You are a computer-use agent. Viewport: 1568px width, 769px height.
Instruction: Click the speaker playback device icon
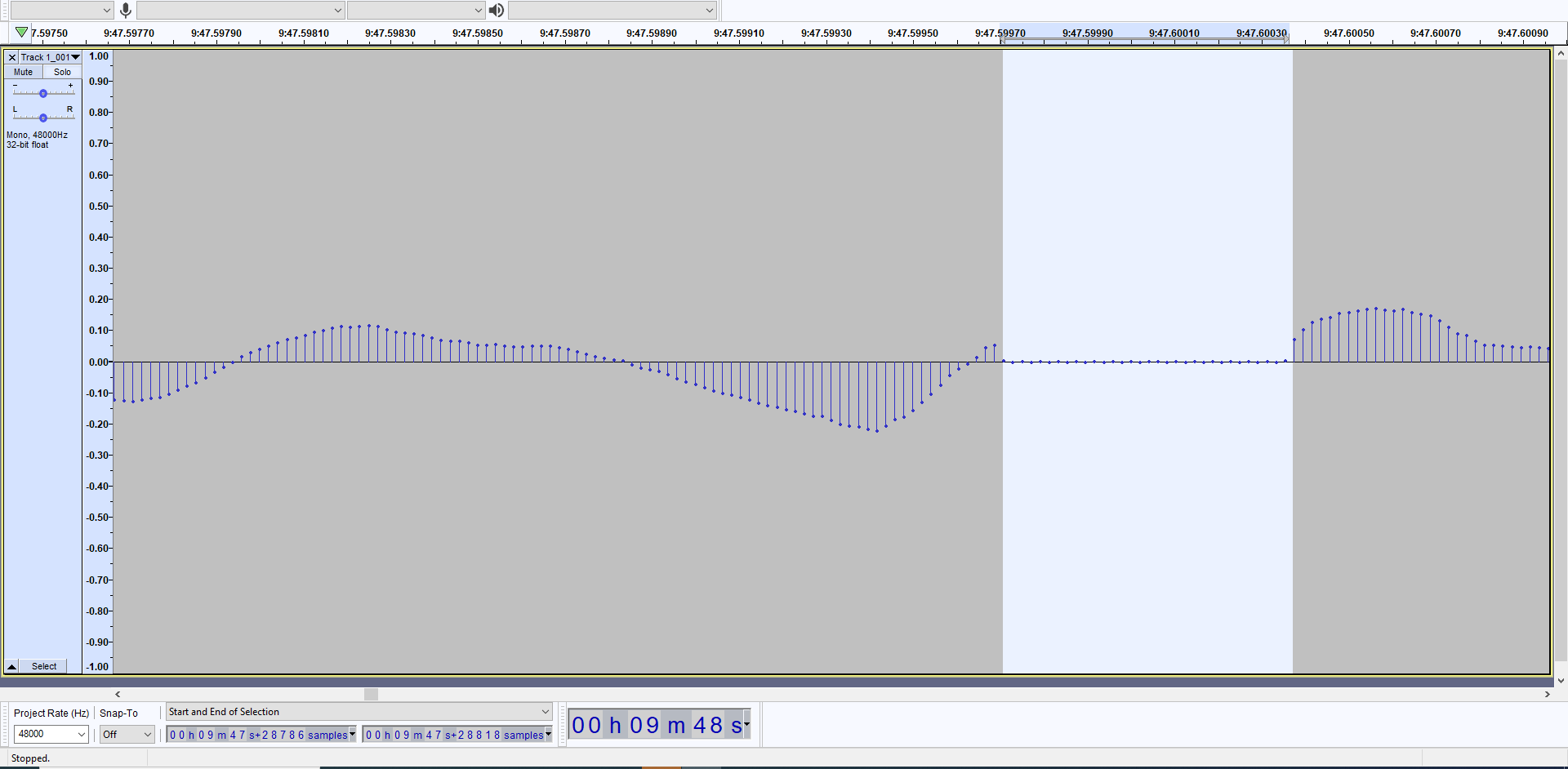click(496, 10)
